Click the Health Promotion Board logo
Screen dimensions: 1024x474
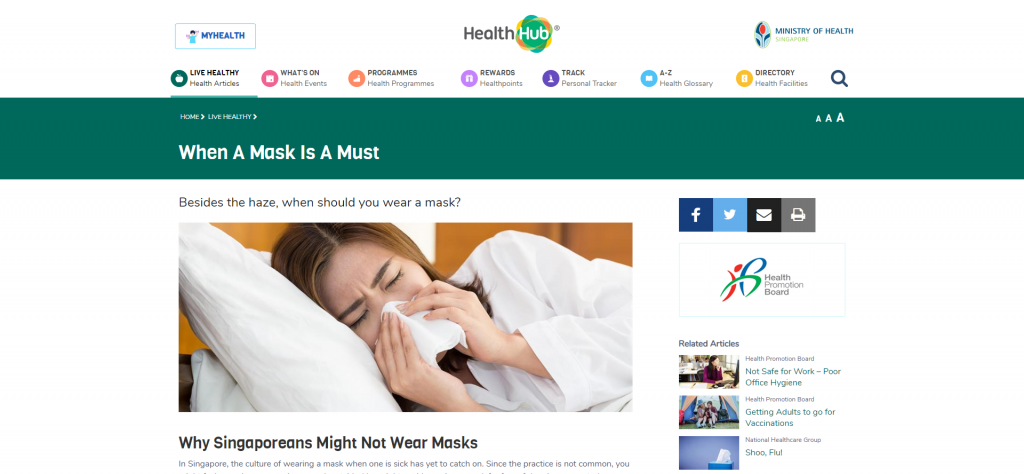pos(762,280)
